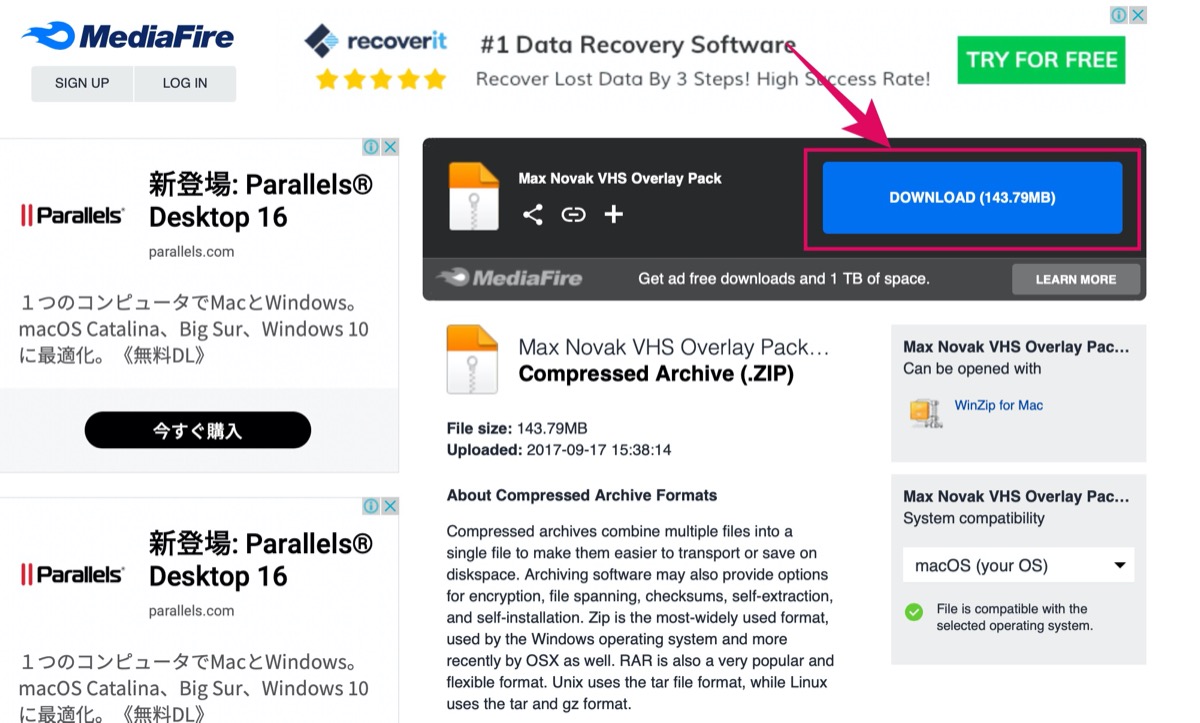Click the file title in the dark download bar
Screen dimensions: 1200x723
620,178
